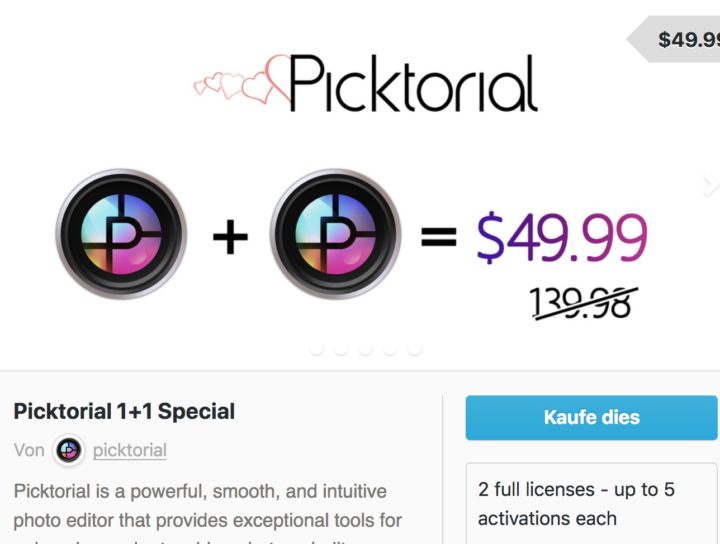Viewport: 720px width, 544px height.
Task: Open the picktorial seller profile link
Action: [x=129, y=450]
